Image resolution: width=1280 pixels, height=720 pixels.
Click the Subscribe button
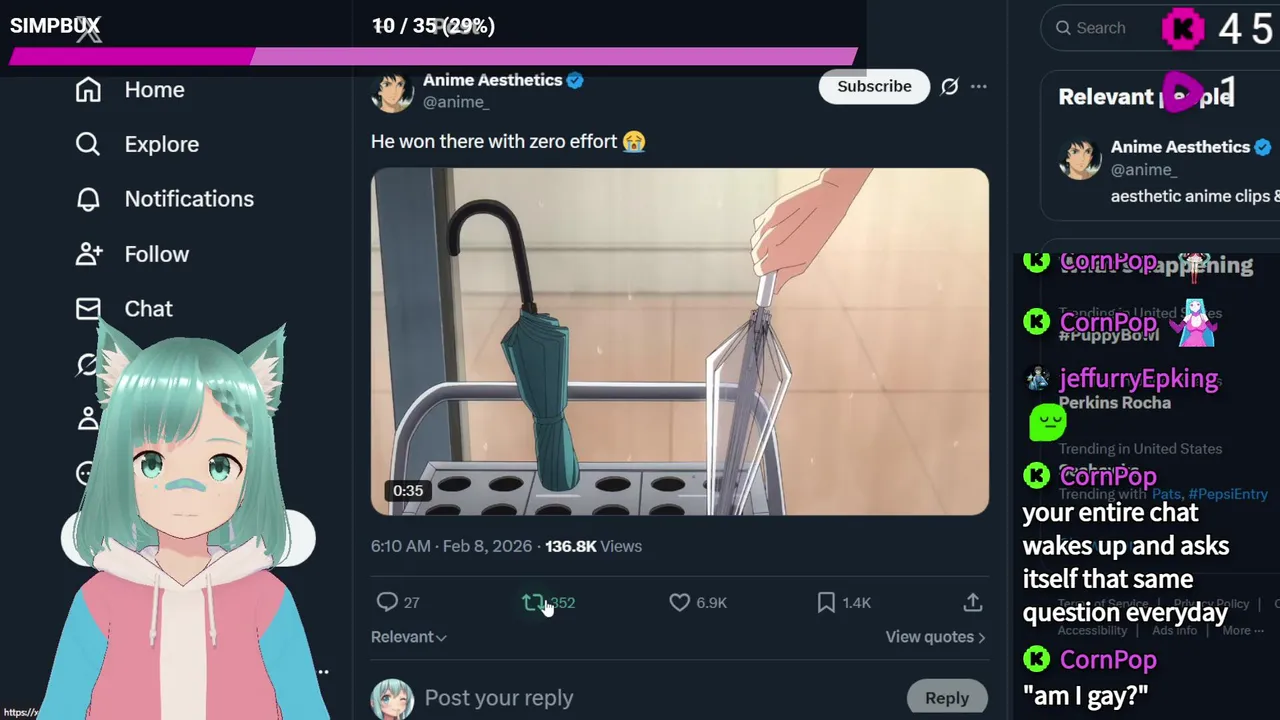click(874, 86)
